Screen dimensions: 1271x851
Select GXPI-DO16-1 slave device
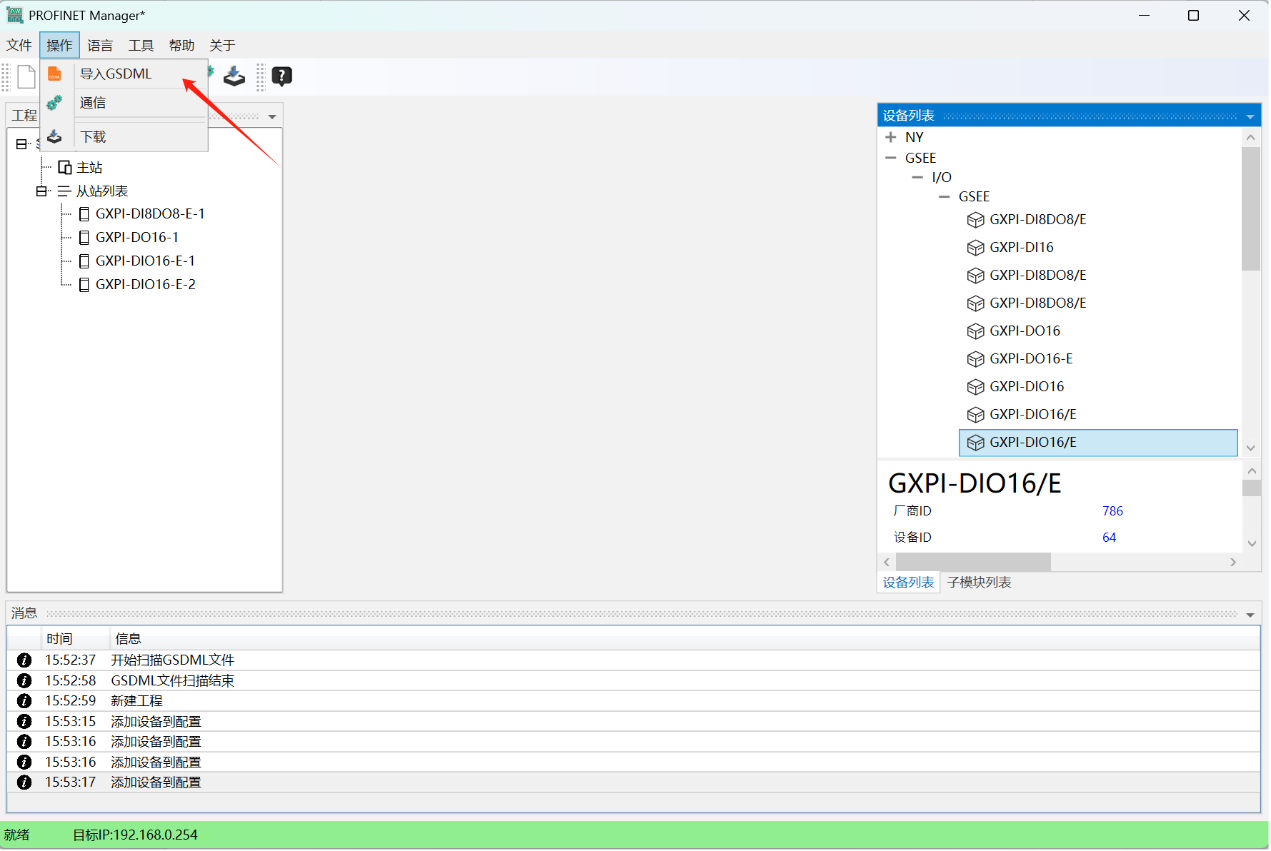[137, 237]
